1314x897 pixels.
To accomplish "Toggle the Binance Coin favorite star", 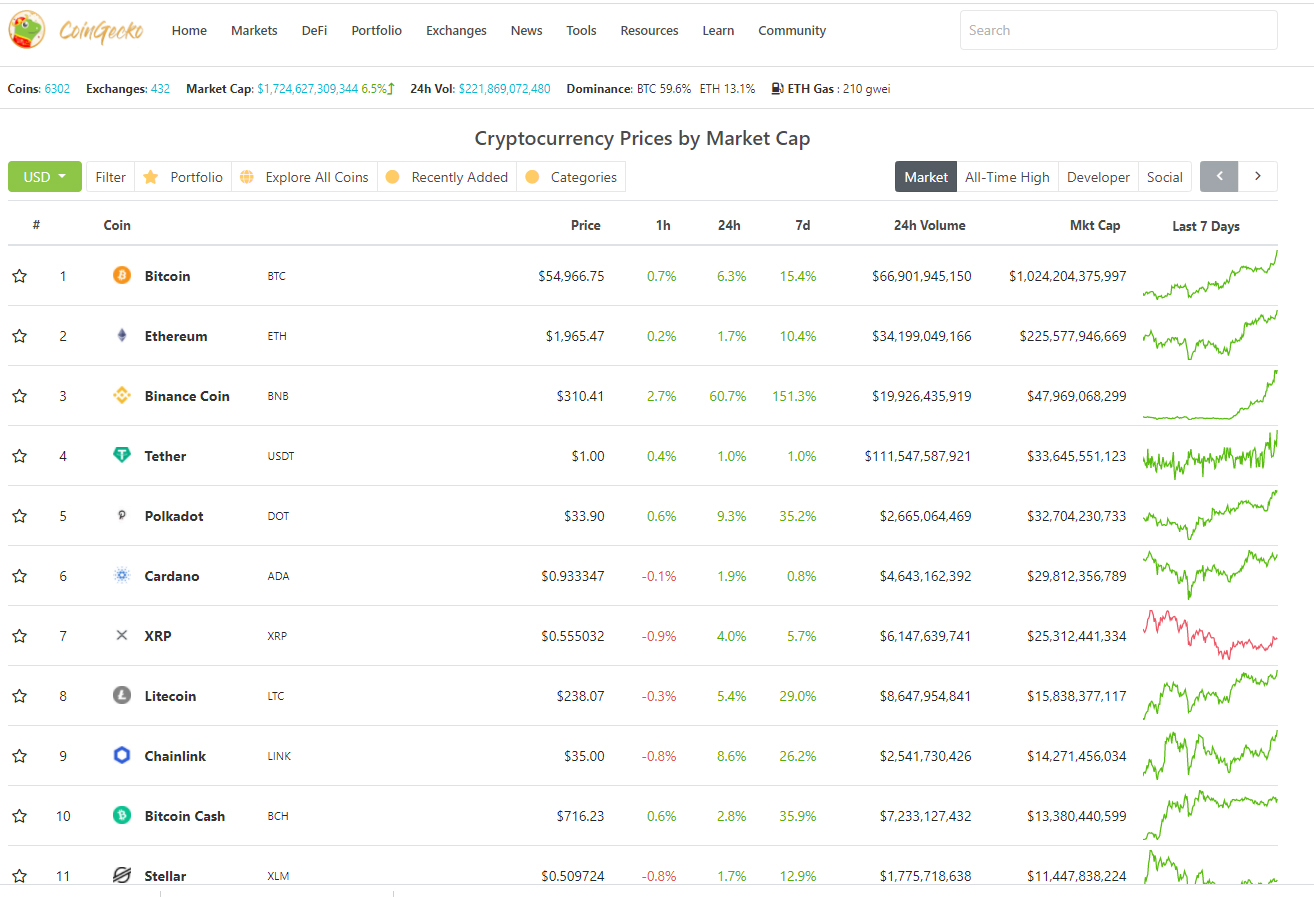I will 19,396.
